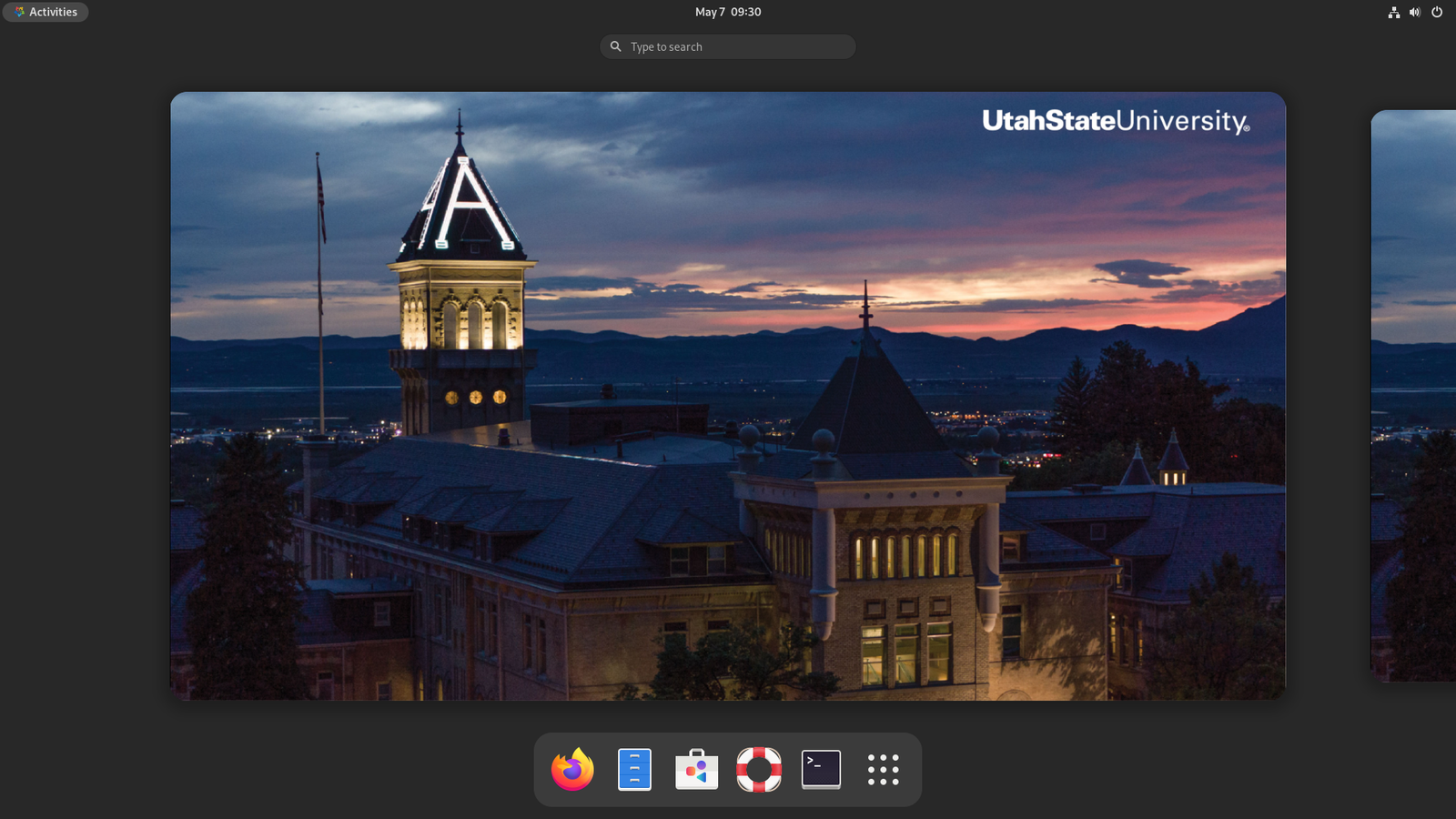The height and width of the screenshot is (819, 1456).
Task: Launch Firefox from the dock
Action: [x=572, y=770]
